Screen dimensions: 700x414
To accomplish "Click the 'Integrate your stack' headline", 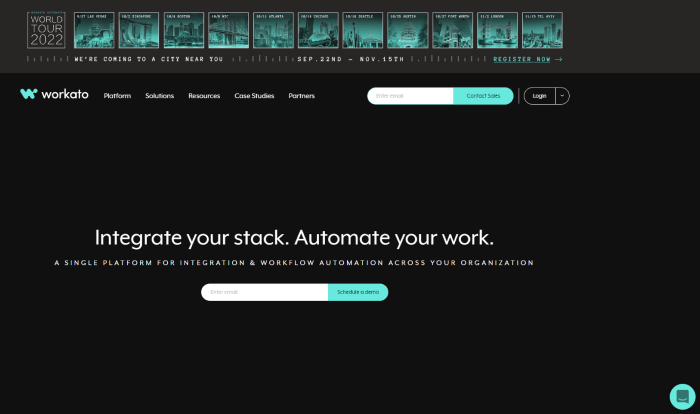I will (294, 238).
